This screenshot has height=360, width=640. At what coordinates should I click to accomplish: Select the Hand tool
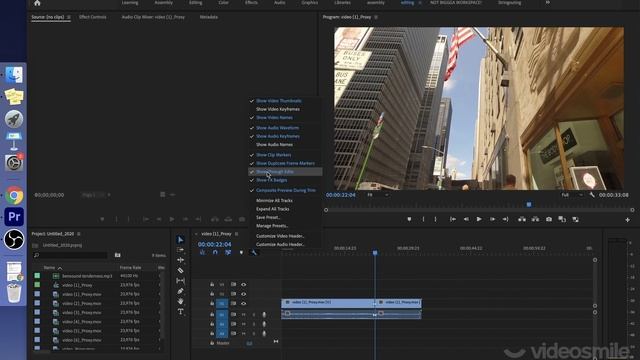pos(180,301)
